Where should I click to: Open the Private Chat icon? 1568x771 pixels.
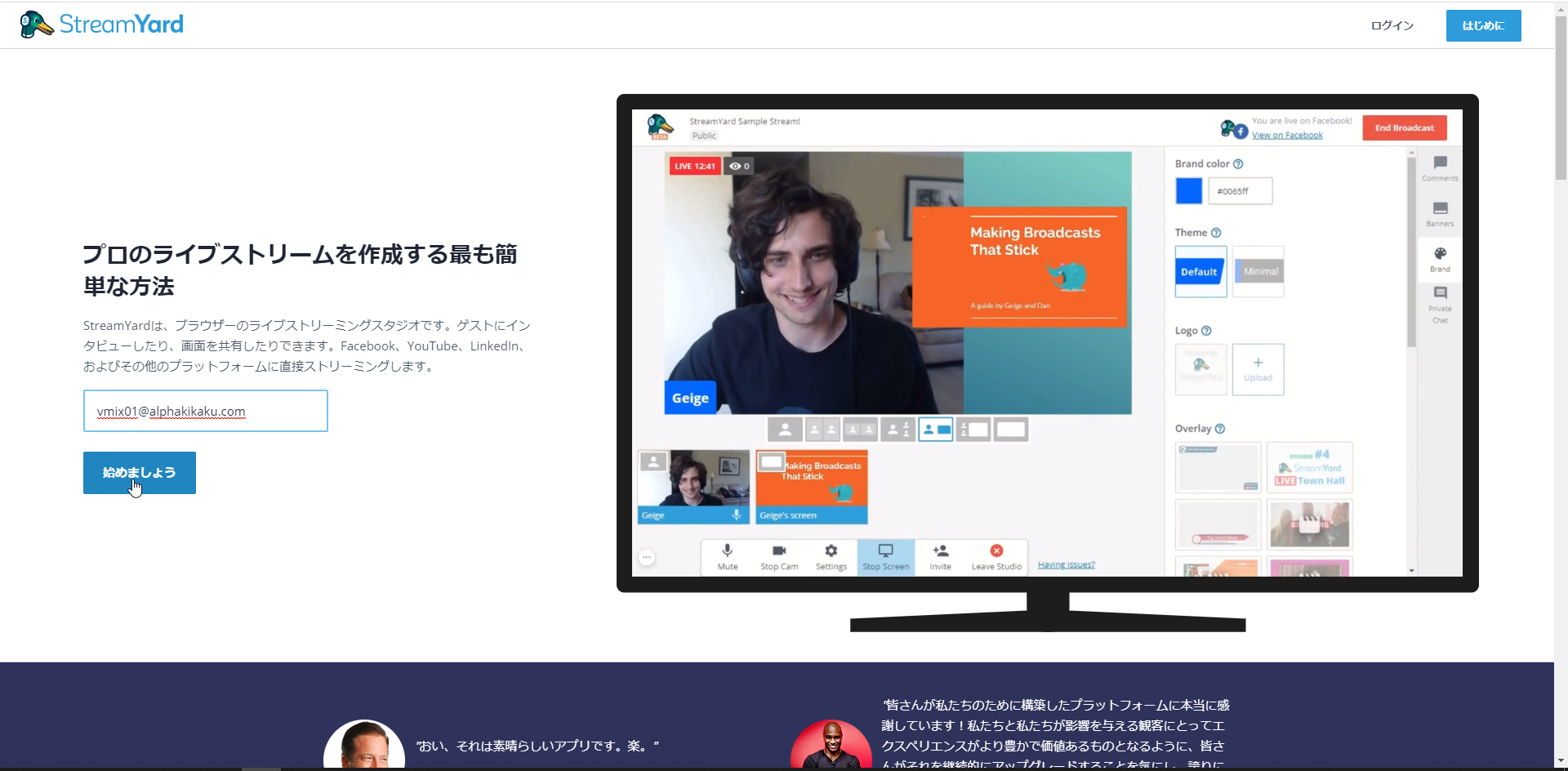[x=1440, y=304]
